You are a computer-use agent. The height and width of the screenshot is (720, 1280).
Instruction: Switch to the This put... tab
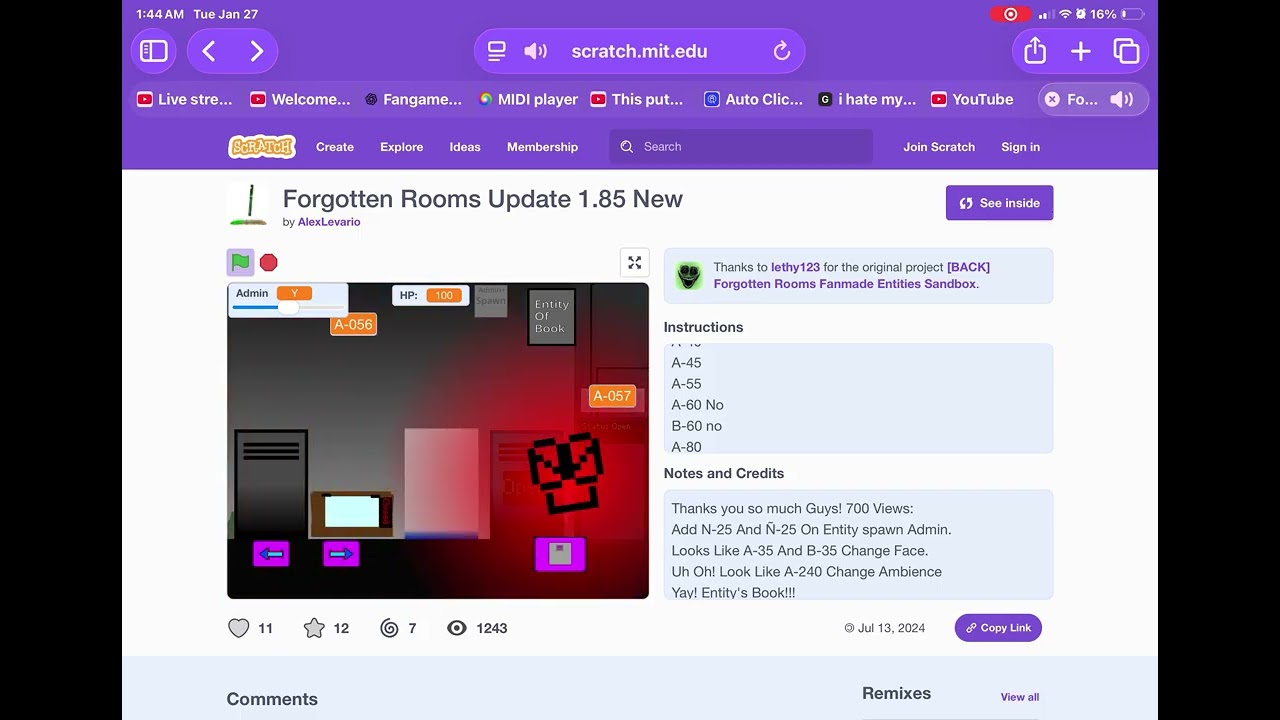point(638,99)
